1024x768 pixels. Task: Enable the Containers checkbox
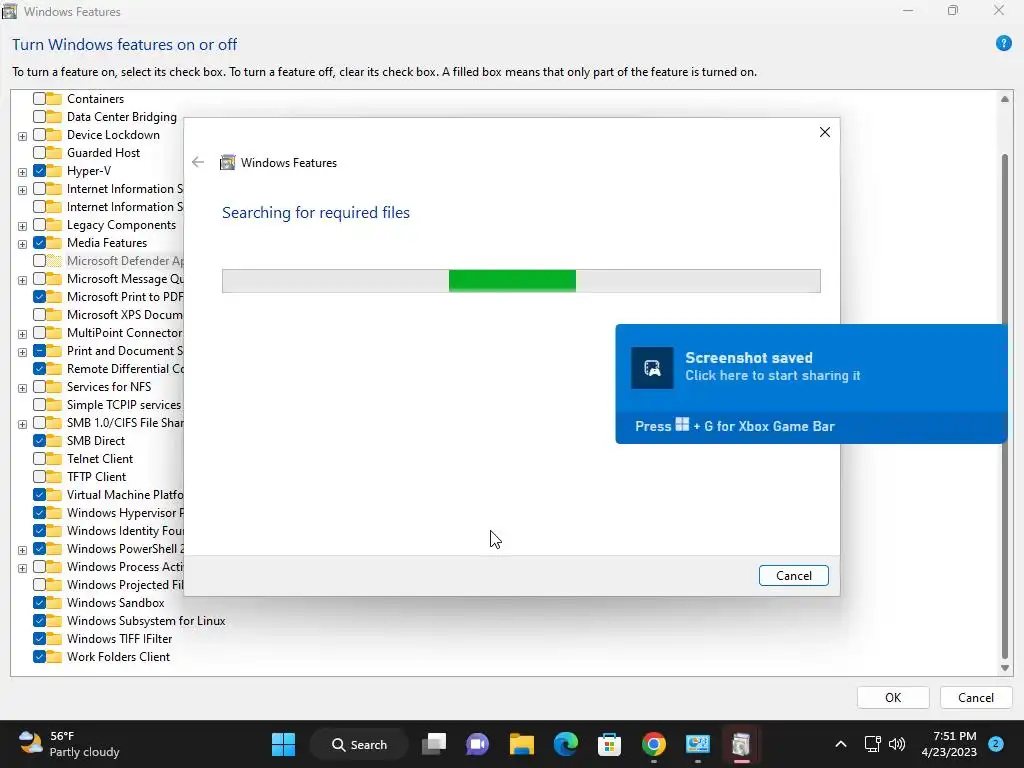click(x=39, y=99)
